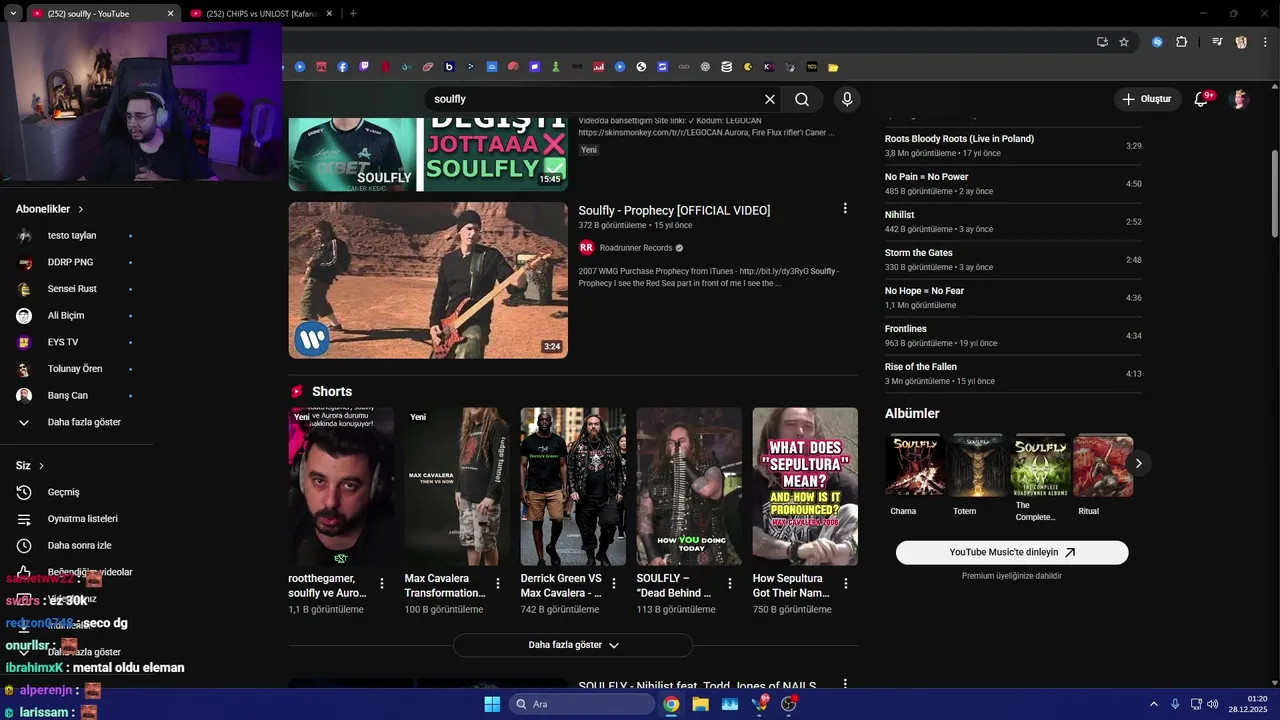
Task: Play Derrick Green VS Max Cavalera short thumbnail
Action: (573, 486)
